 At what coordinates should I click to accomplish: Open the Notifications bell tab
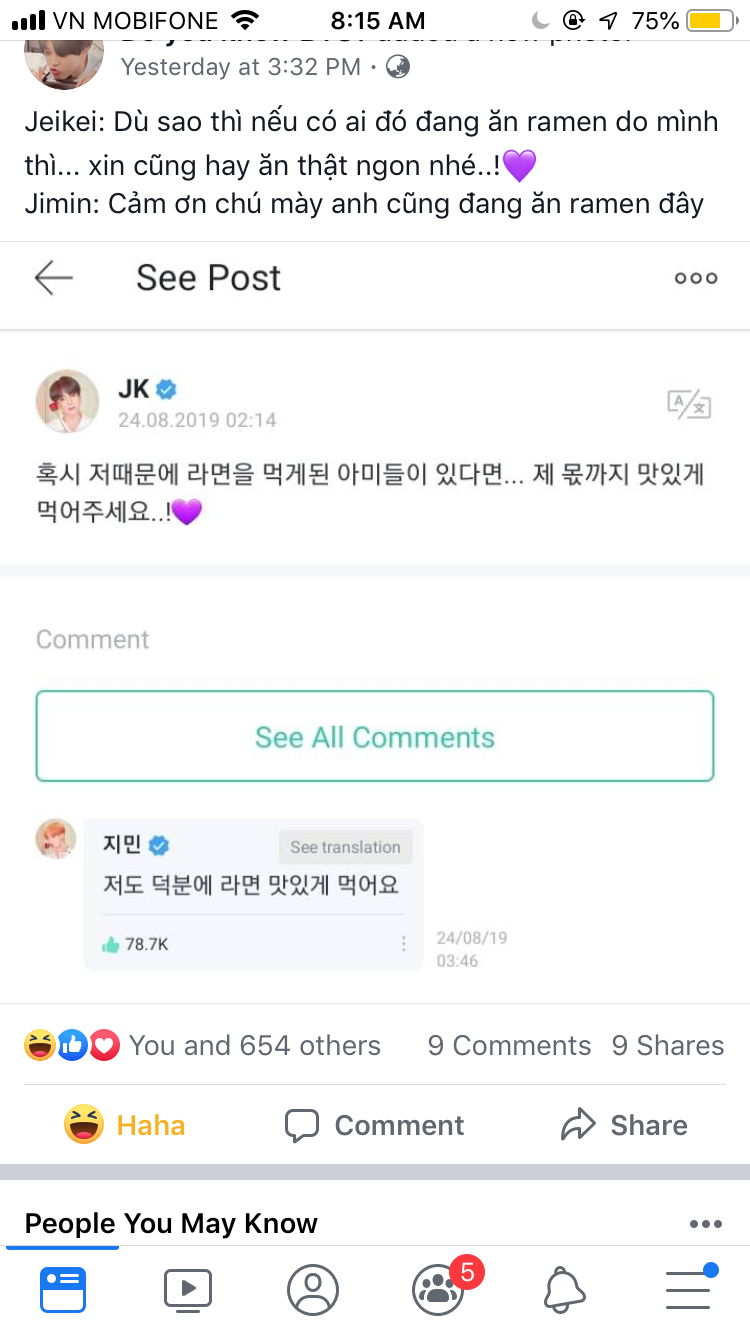click(564, 1289)
